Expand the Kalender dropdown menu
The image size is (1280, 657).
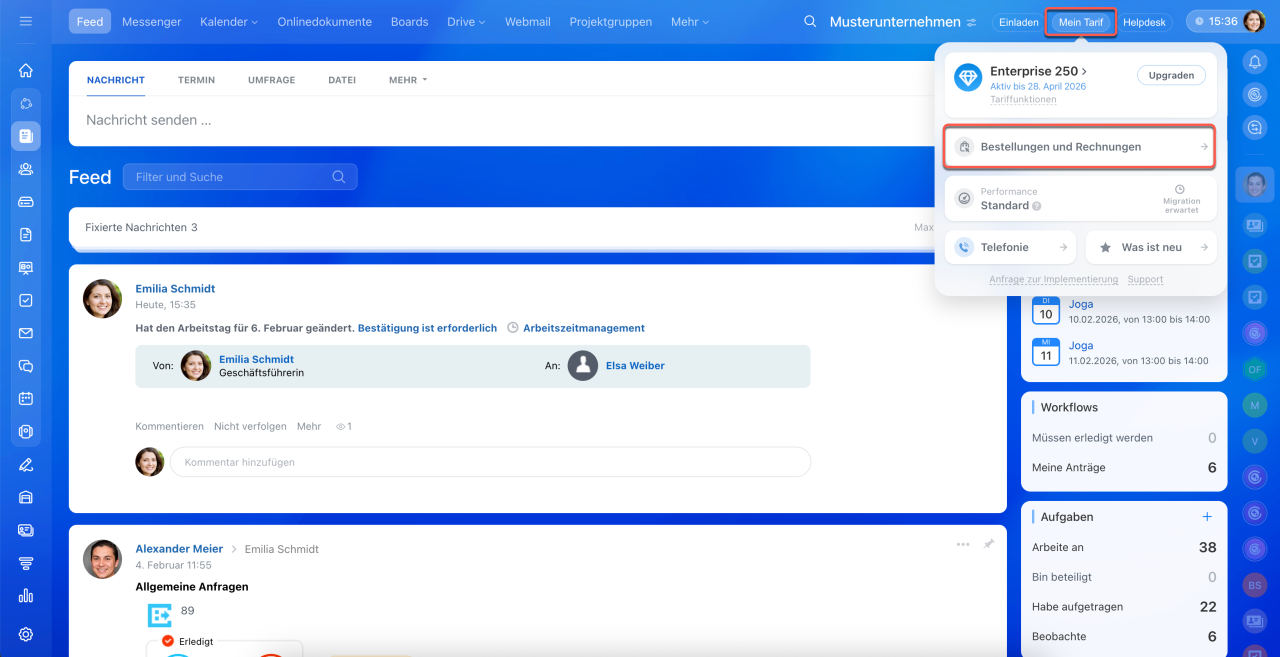click(x=228, y=21)
